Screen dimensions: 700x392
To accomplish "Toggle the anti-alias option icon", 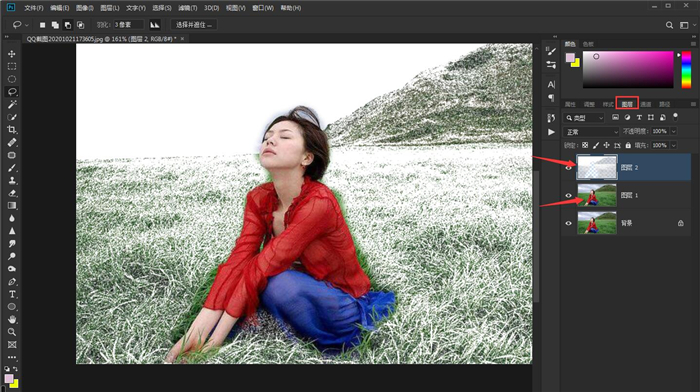I will tap(154, 25).
